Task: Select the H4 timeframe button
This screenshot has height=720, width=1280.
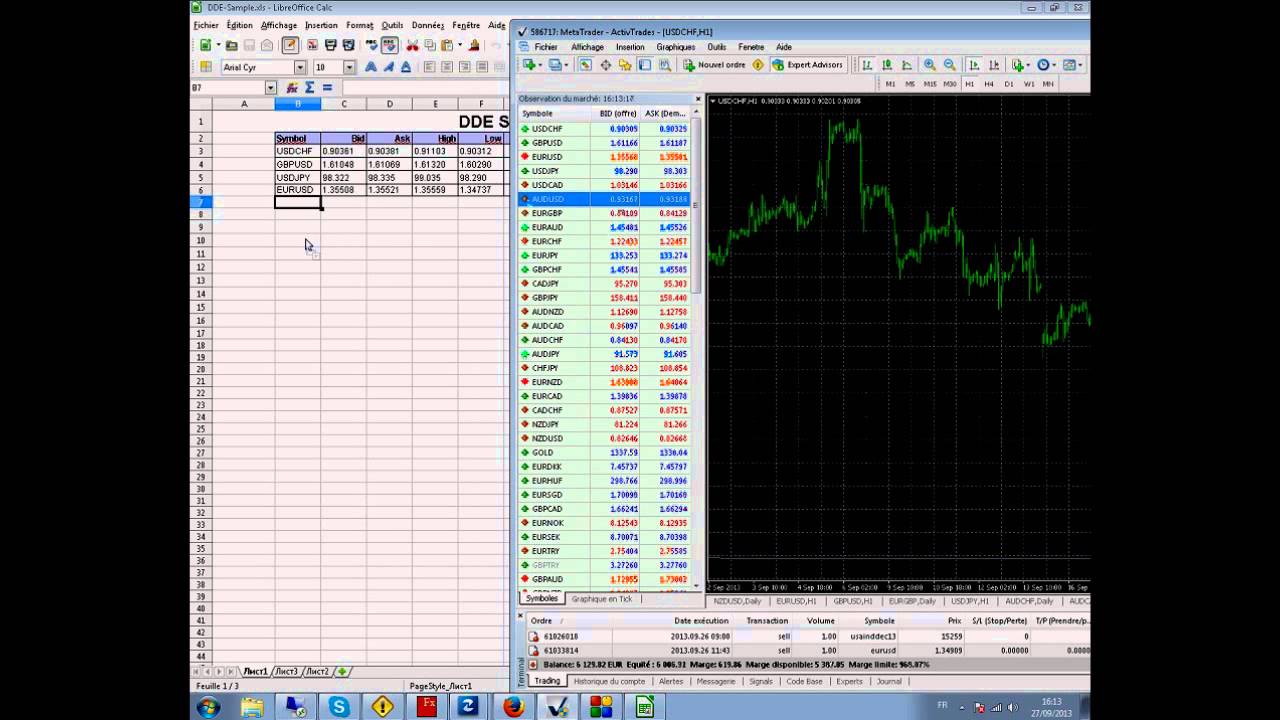Action: click(x=989, y=84)
